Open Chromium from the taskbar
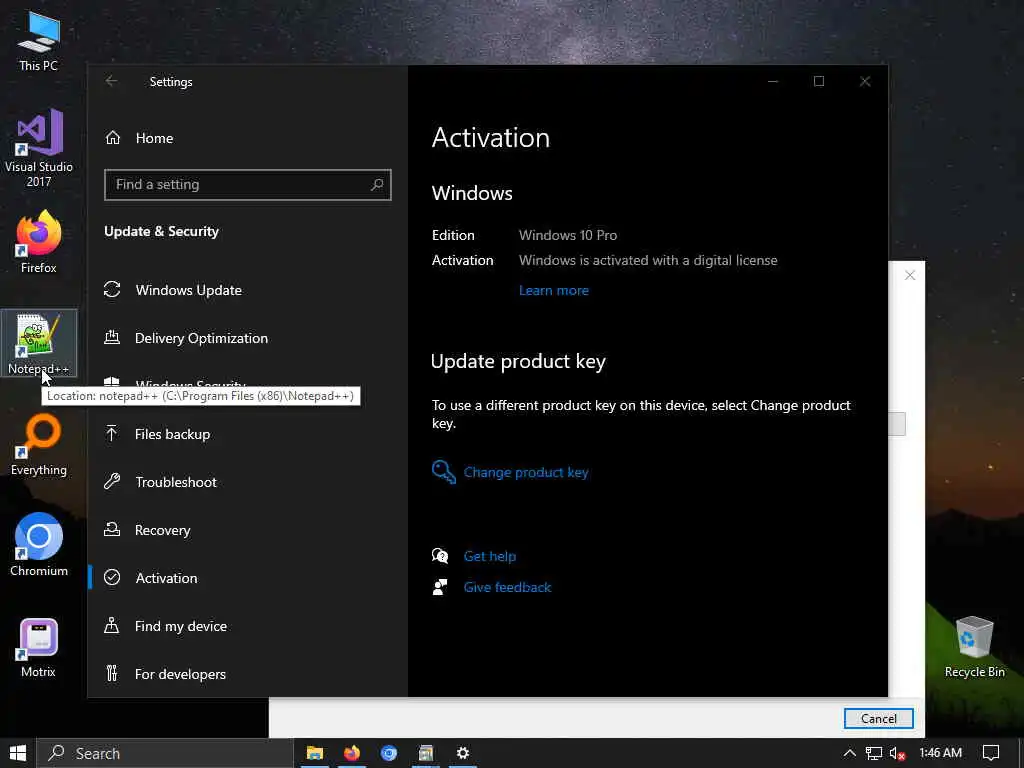 click(389, 754)
